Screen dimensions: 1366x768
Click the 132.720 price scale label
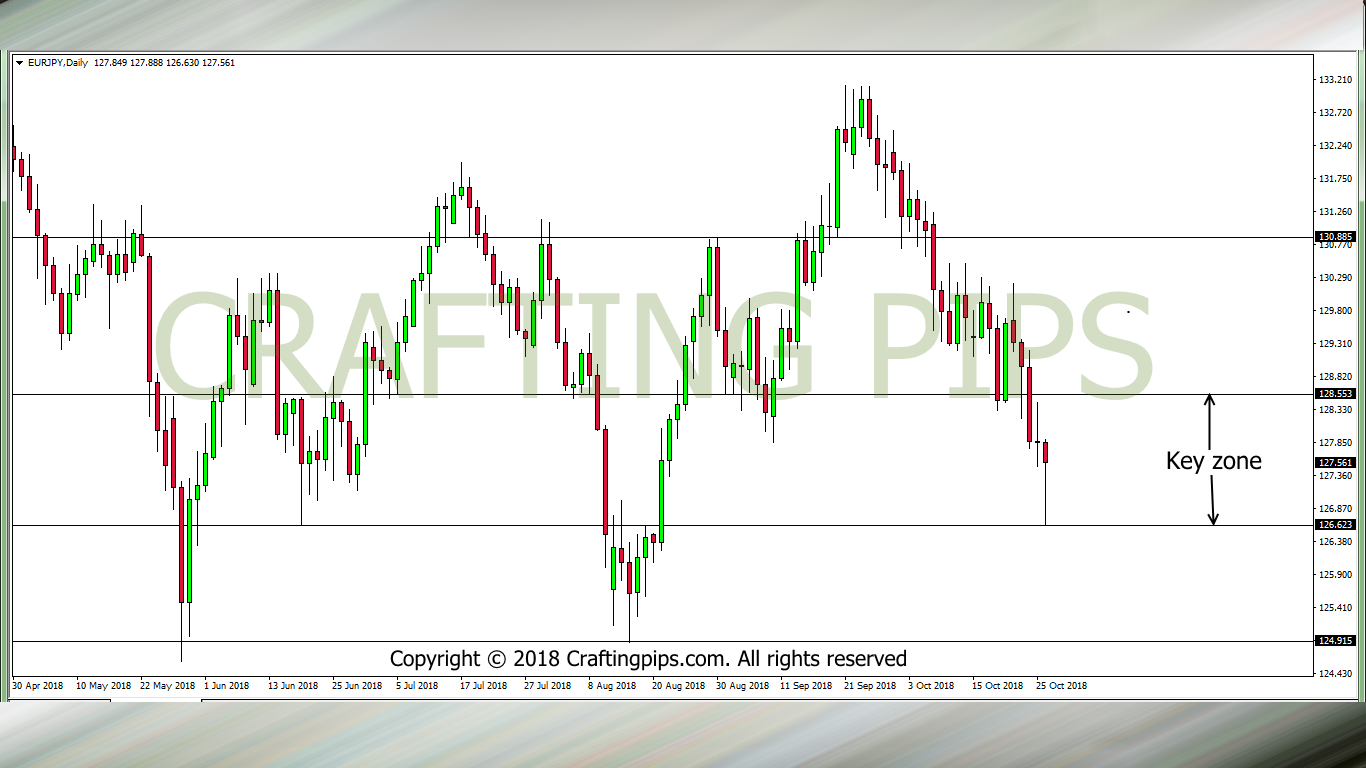coord(1336,112)
